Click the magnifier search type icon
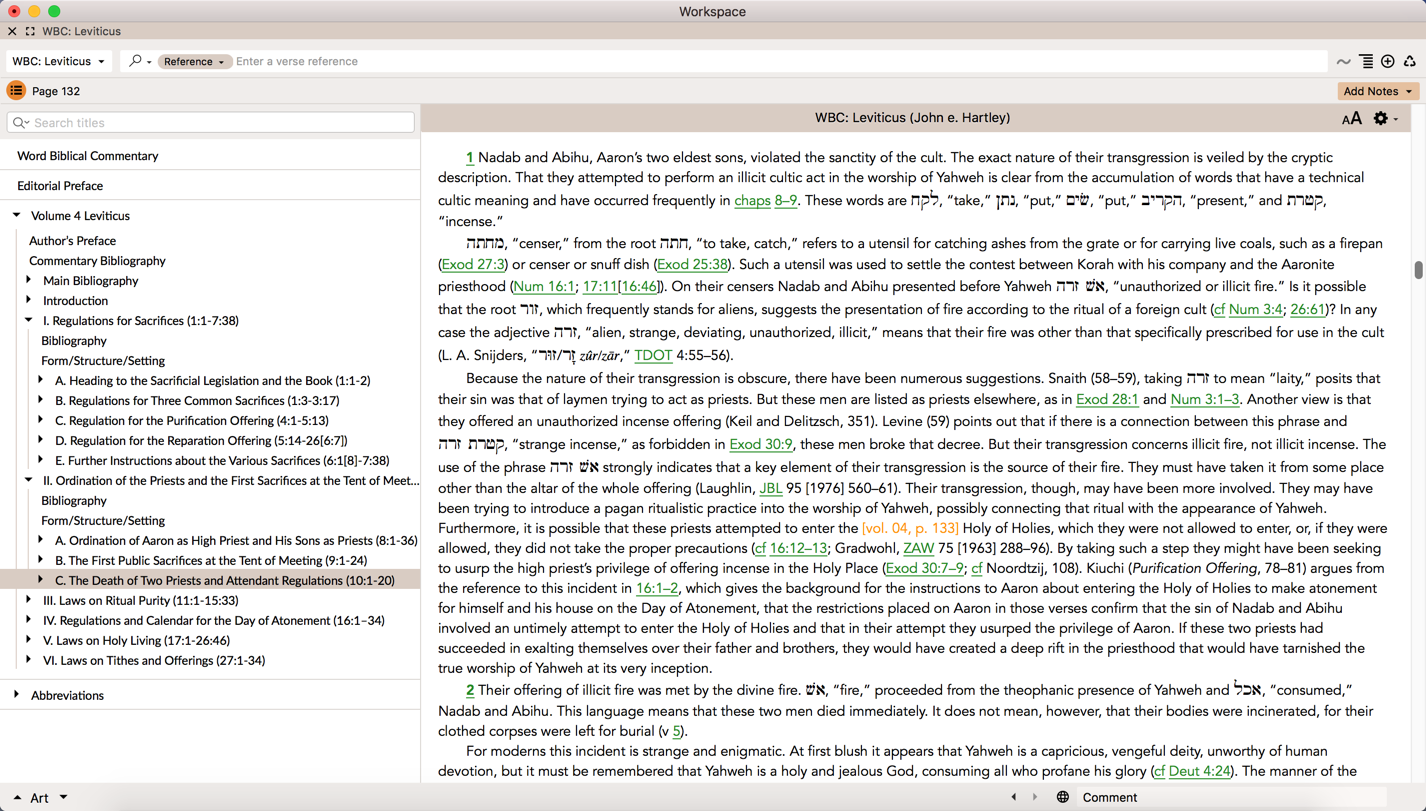1426x811 pixels. [x=137, y=62]
